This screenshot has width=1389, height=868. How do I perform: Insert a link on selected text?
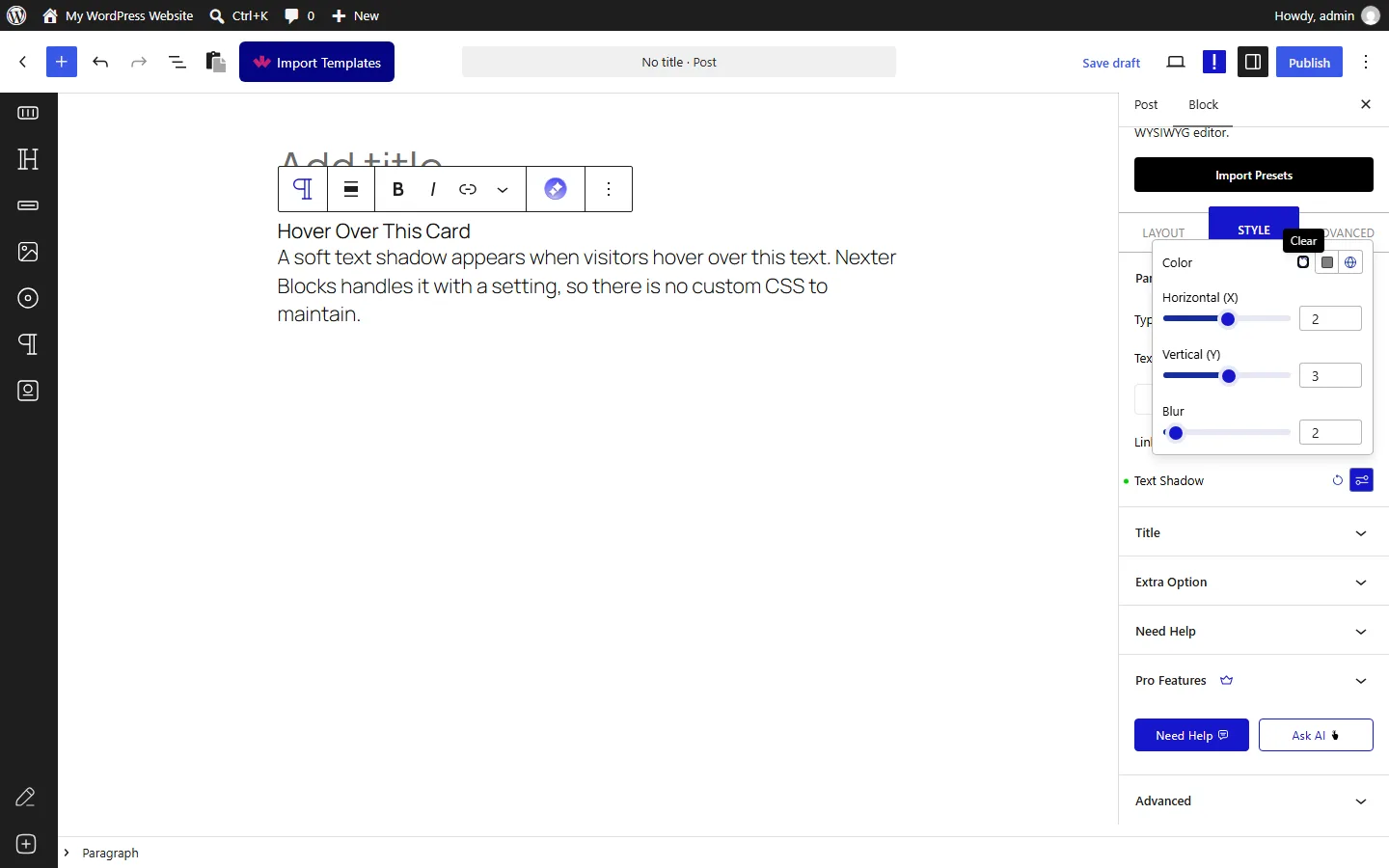click(x=468, y=189)
